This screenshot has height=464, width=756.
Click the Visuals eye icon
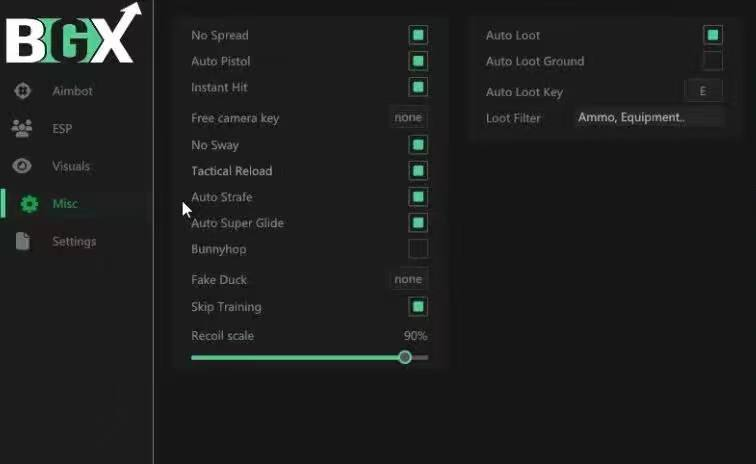pos(22,166)
